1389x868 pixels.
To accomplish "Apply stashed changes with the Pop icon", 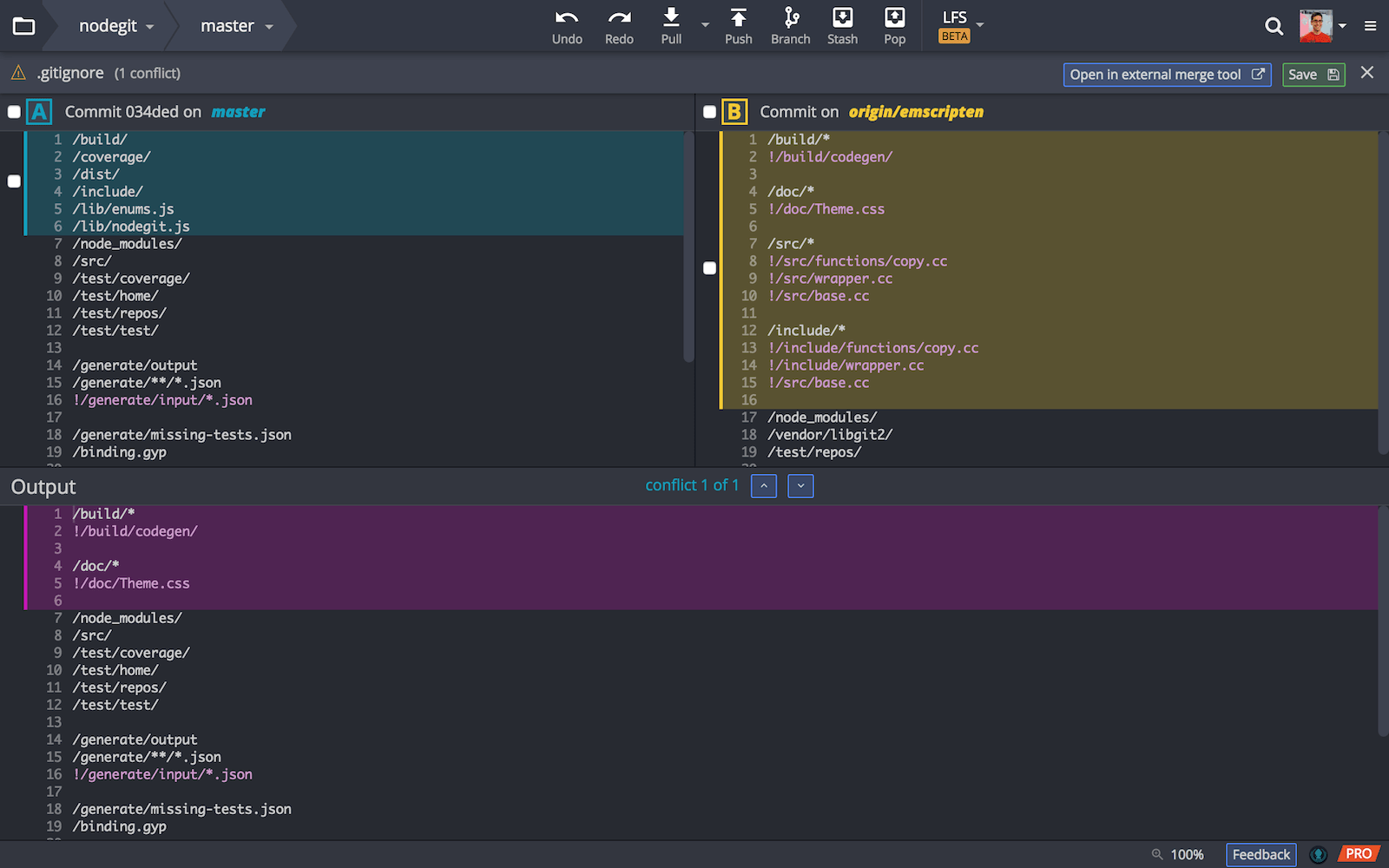I will point(894,25).
